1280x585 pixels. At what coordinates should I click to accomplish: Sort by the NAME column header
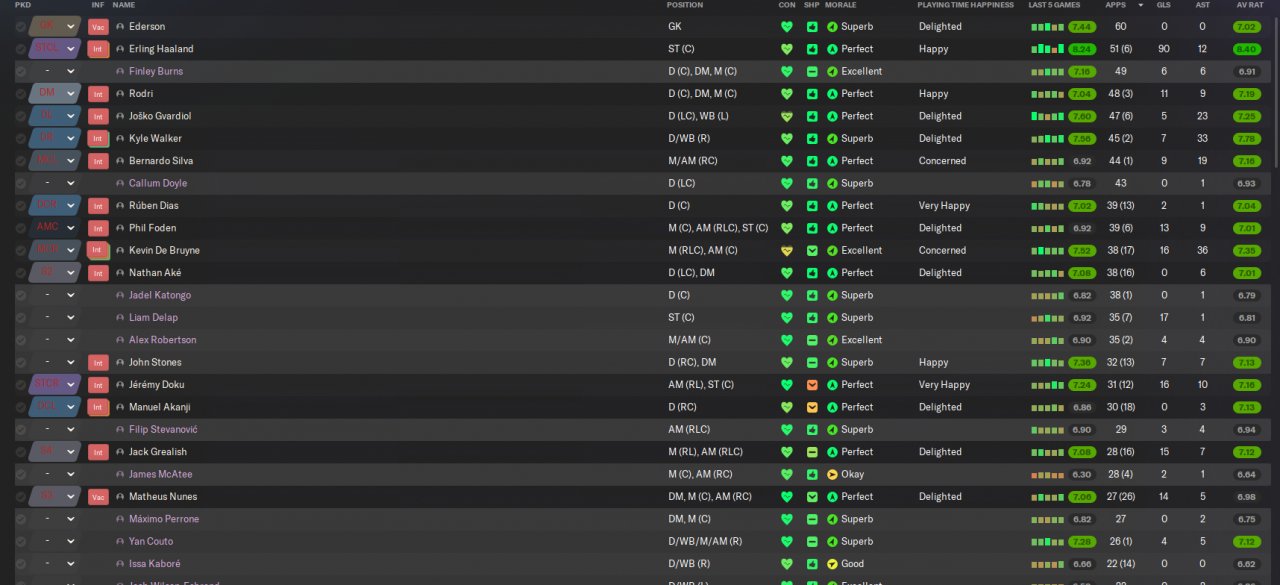coord(124,5)
